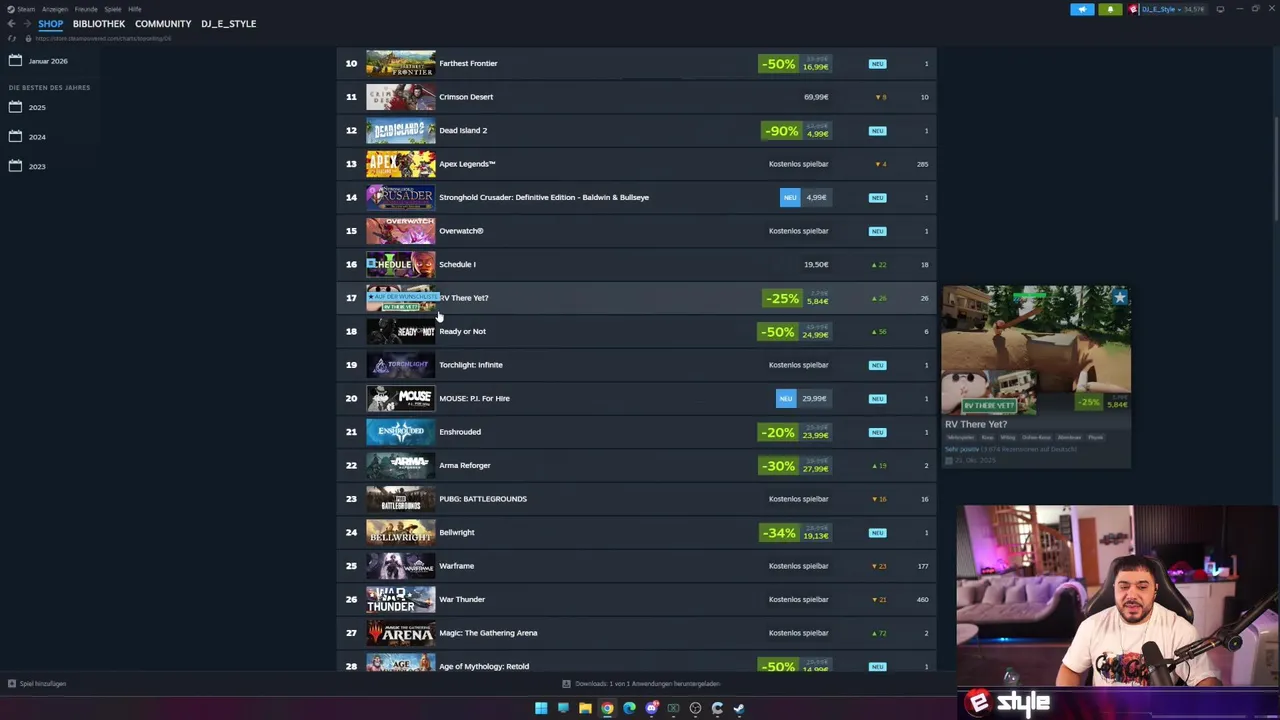
Task: Open Age of Mythology: Retold entry
Action: point(636,662)
